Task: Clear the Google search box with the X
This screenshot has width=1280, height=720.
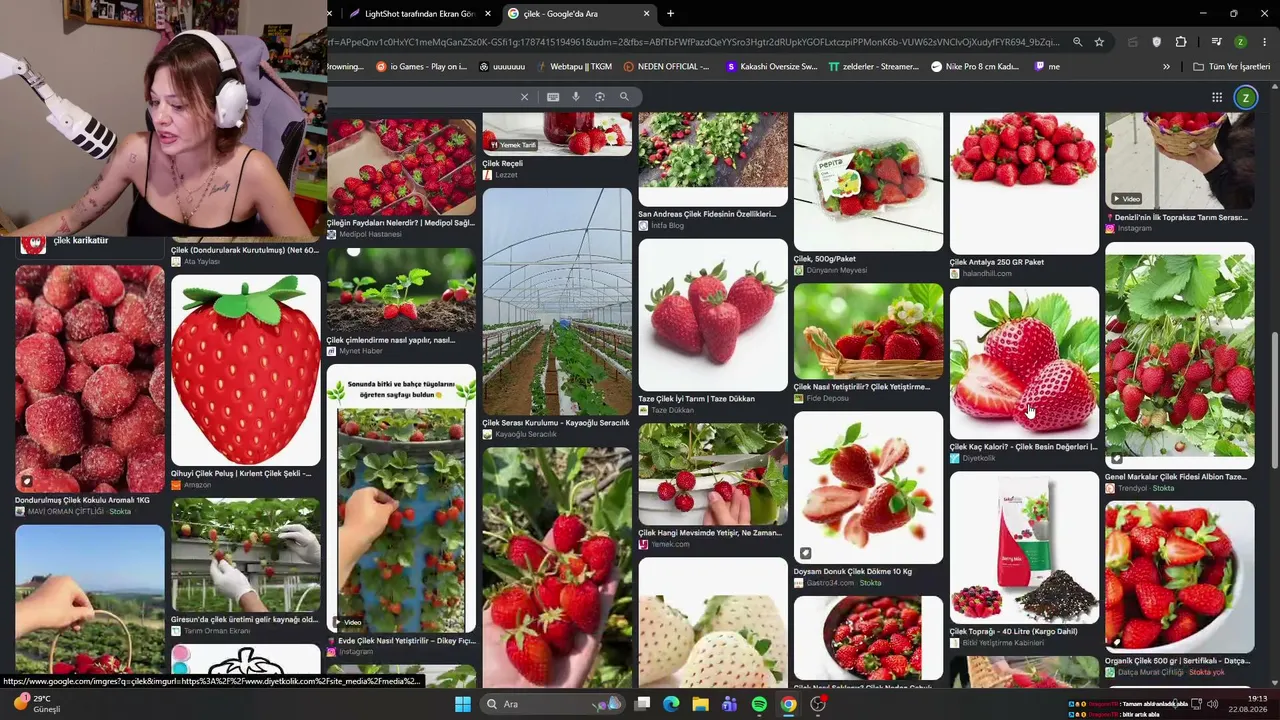Action: coord(524,97)
